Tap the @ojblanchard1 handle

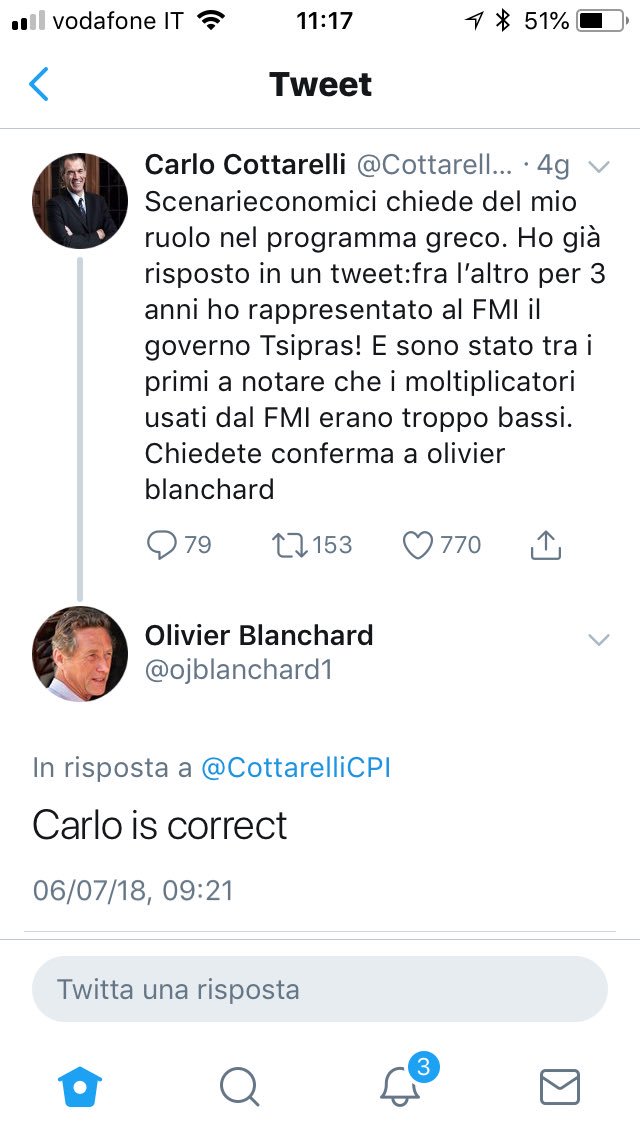pyautogui.click(x=238, y=671)
